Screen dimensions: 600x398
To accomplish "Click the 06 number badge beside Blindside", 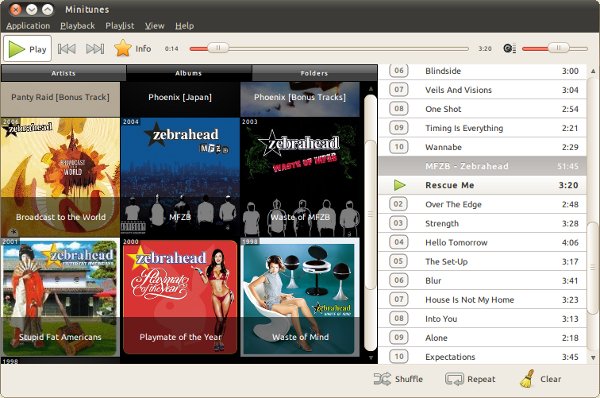I will pos(399,71).
